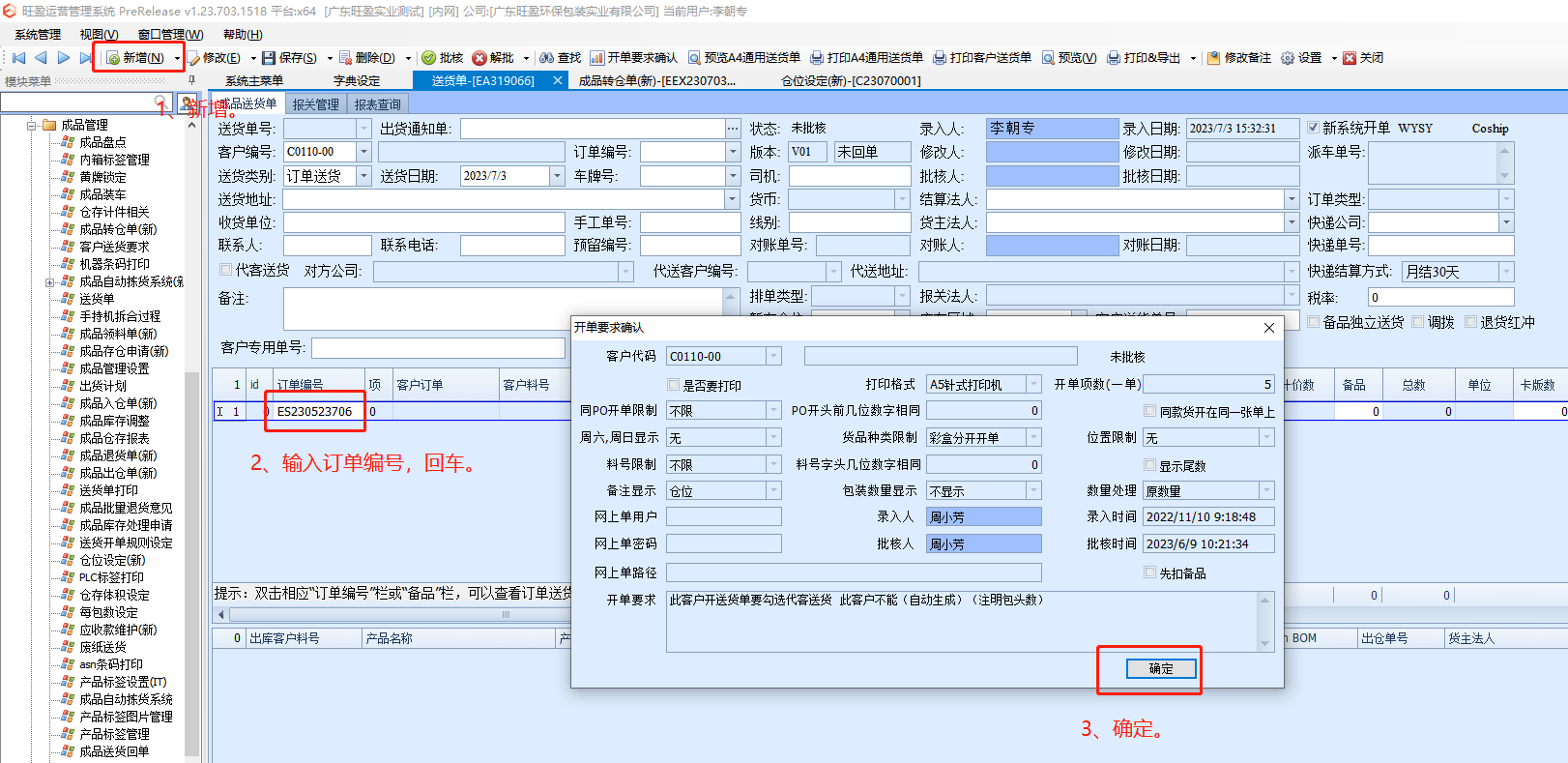The height and width of the screenshot is (763, 1568).
Task: Open the 报表查询 sub-tab
Action: click(377, 104)
